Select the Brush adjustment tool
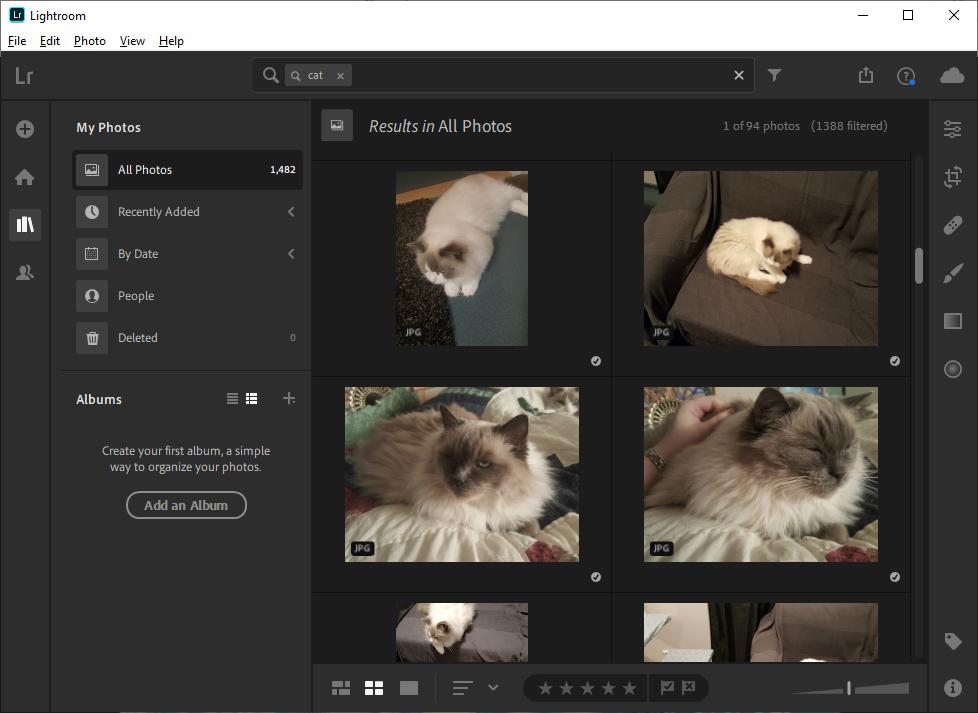The width and height of the screenshot is (978, 713). tap(952, 273)
